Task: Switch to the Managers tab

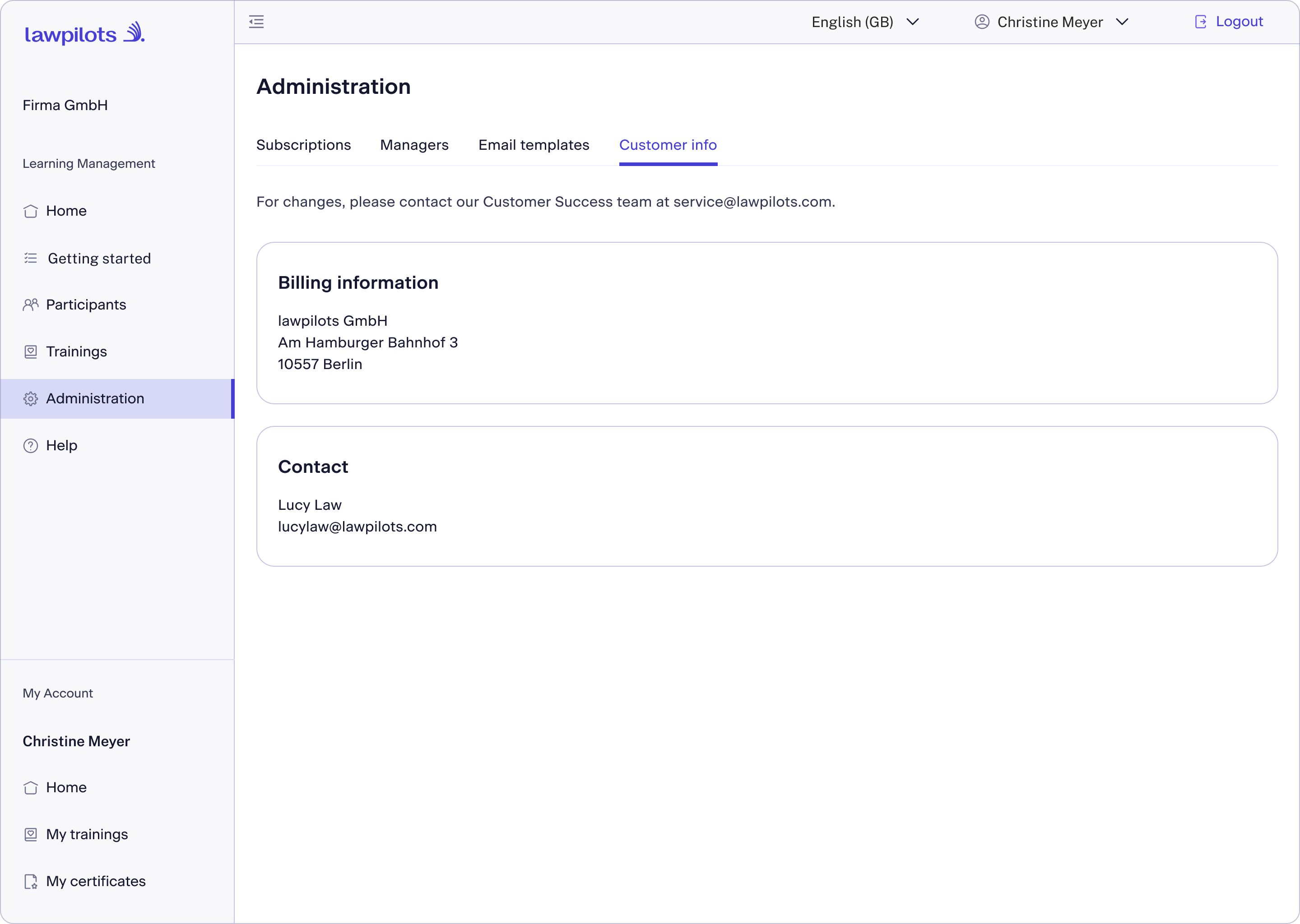Action: coord(414,145)
